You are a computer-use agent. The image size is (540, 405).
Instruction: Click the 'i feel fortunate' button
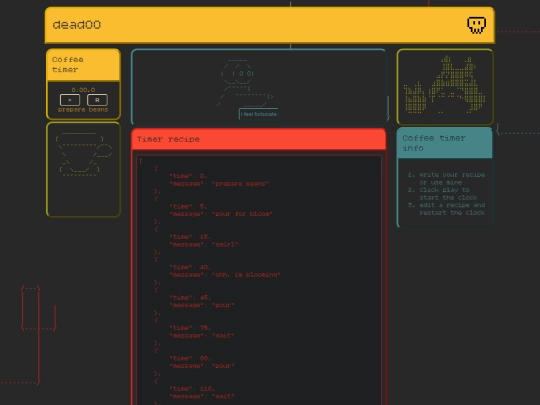(259, 114)
